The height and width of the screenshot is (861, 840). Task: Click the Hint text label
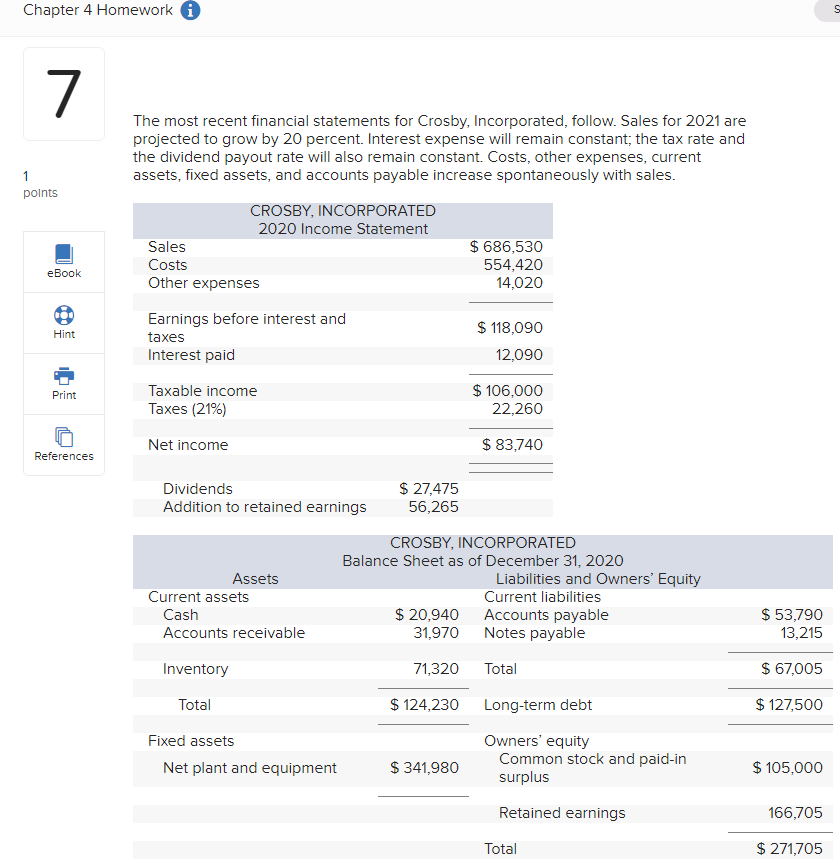(x=63, y=334)
